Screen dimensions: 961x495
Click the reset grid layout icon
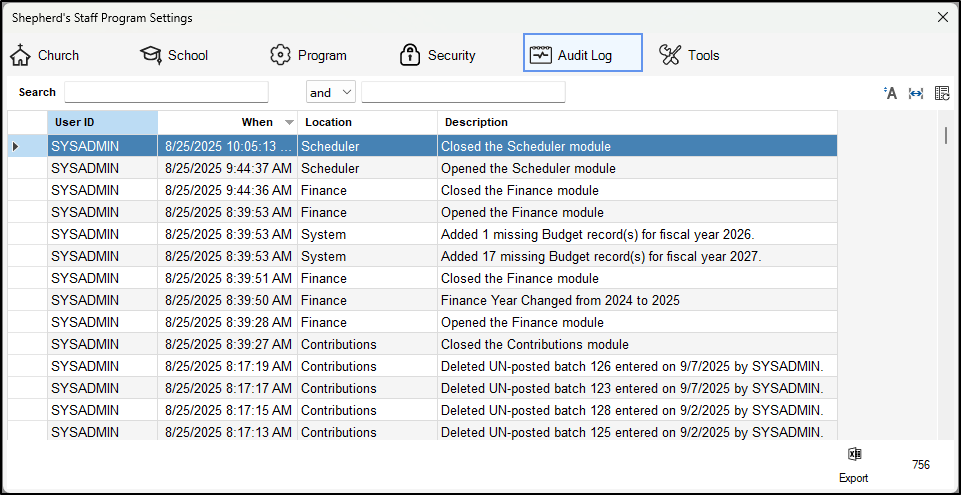pyautogui.click(x=941, y=93)
